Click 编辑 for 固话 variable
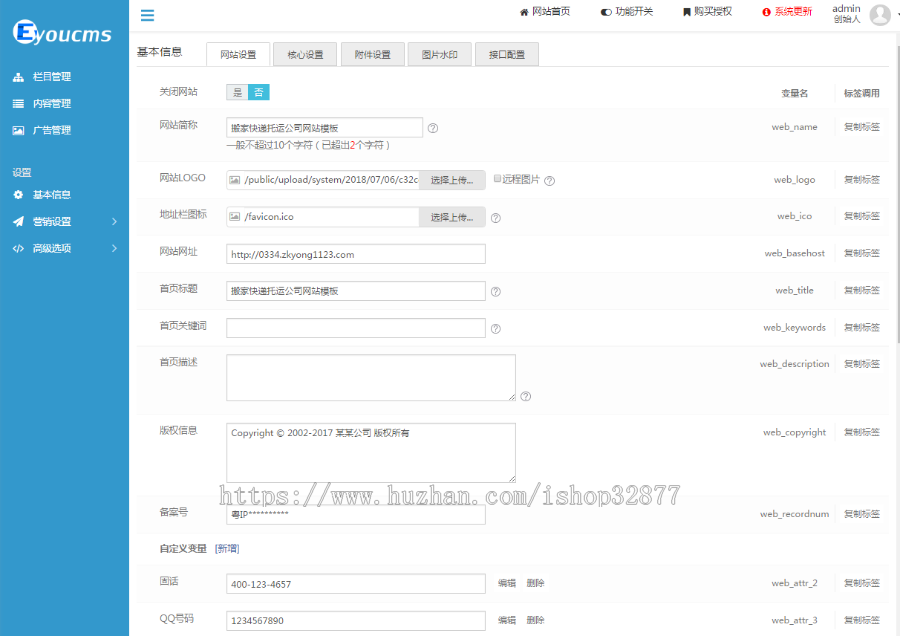The height and width of the screenshot is (636, 900). point(507,583)
